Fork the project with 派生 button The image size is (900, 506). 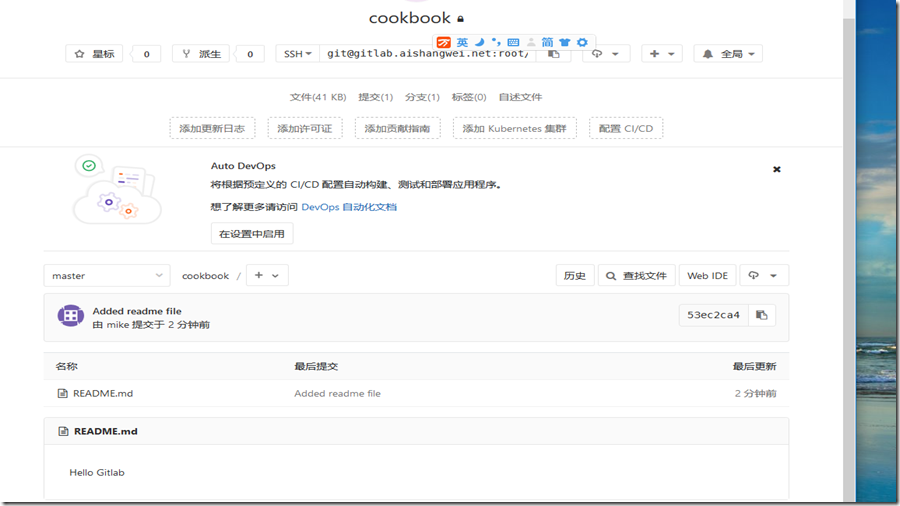(201, 54)
